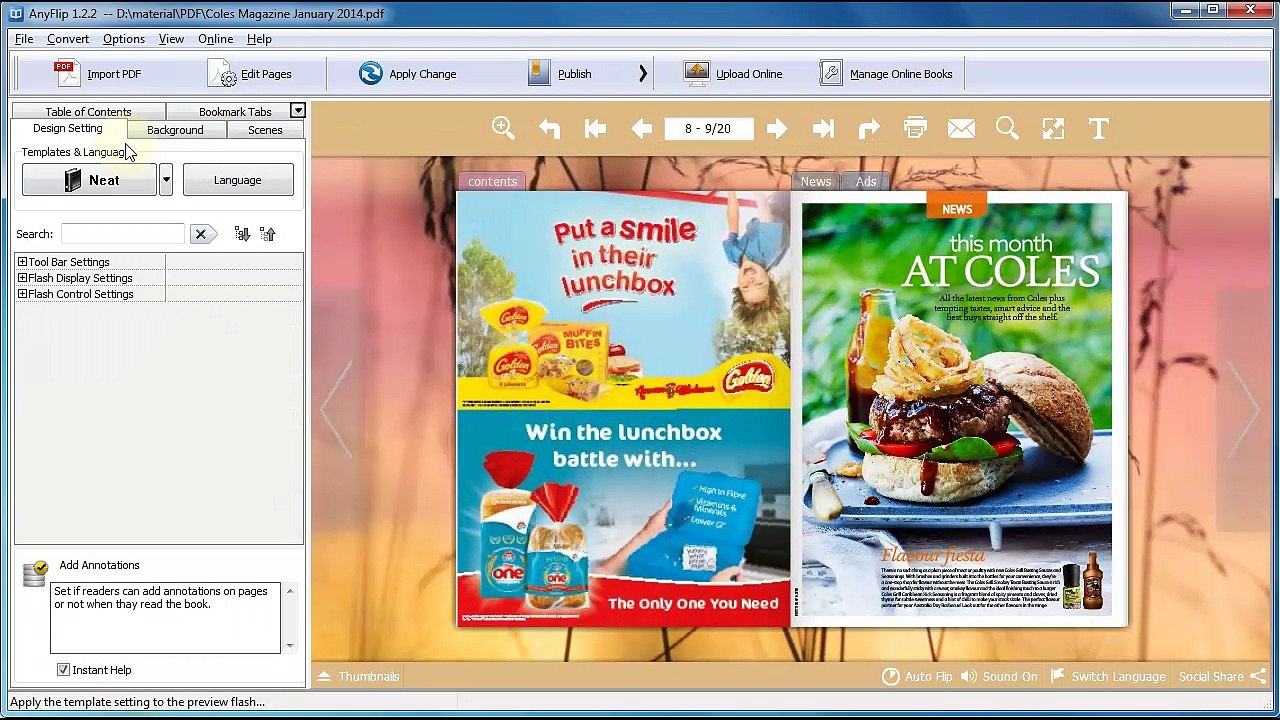Open the Search icon in viewer toolbar
This screenshot has height=720, width=1280.
(1007, 128)
